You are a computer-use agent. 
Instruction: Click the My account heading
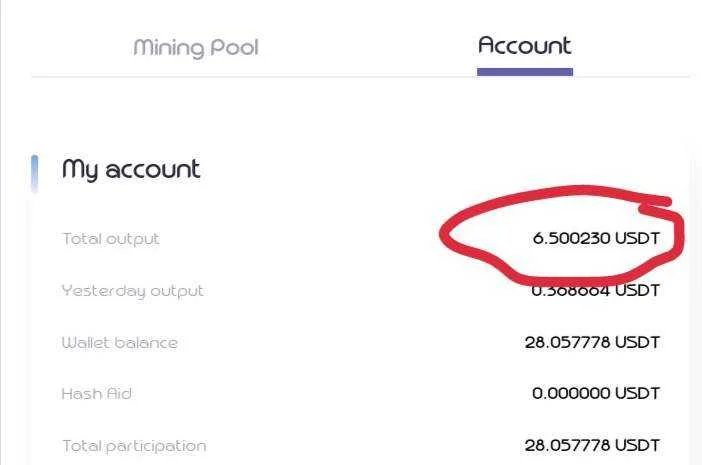coord(131,169)
